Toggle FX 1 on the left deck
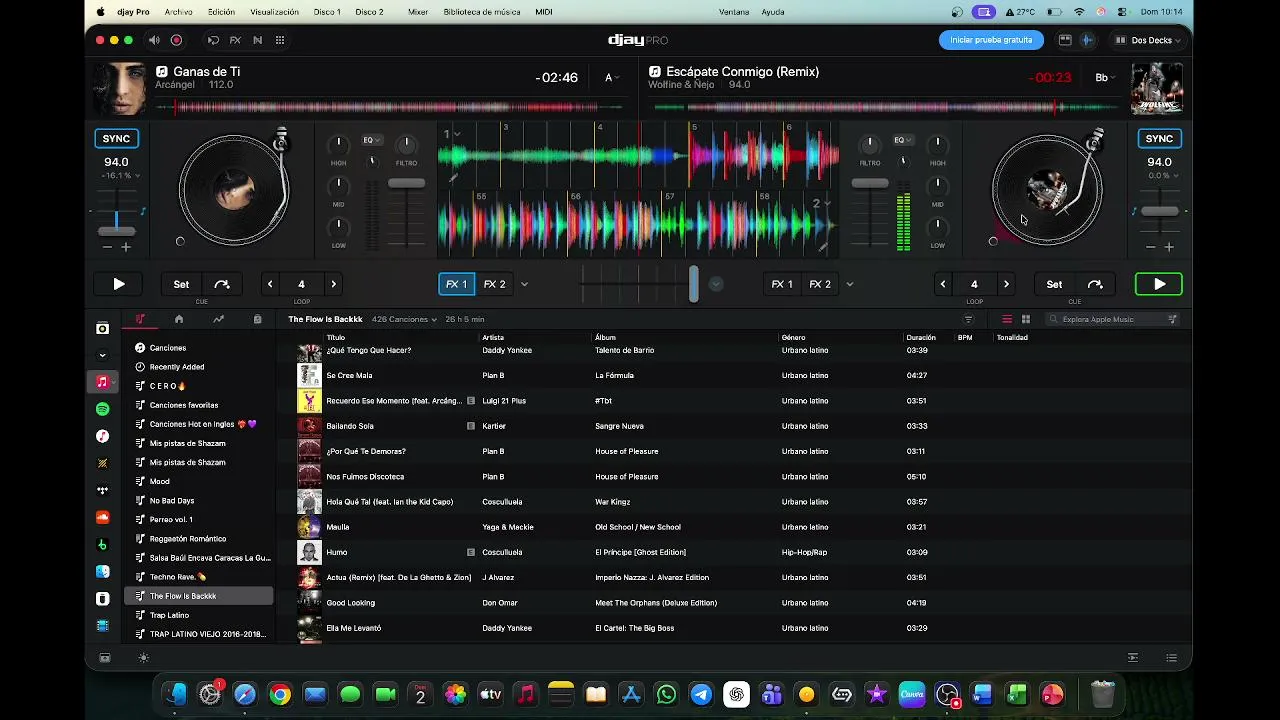 pyautogui.click(x=457, y=284)
